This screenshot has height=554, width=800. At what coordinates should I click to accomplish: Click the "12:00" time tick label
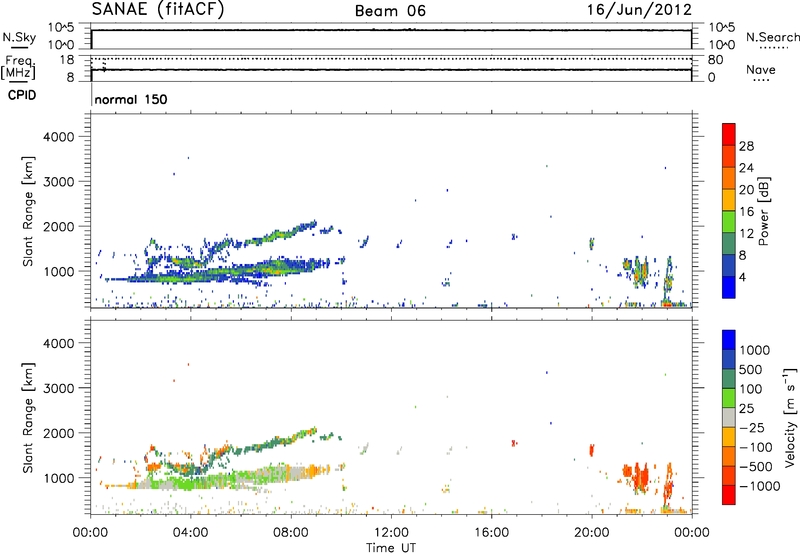pyautogui.click(x=391, y=533)
